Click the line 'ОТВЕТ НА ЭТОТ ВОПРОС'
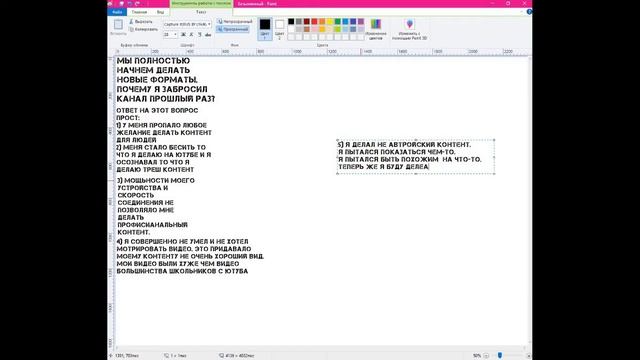Viewport: 640px width, 360px height. (157, 111)
